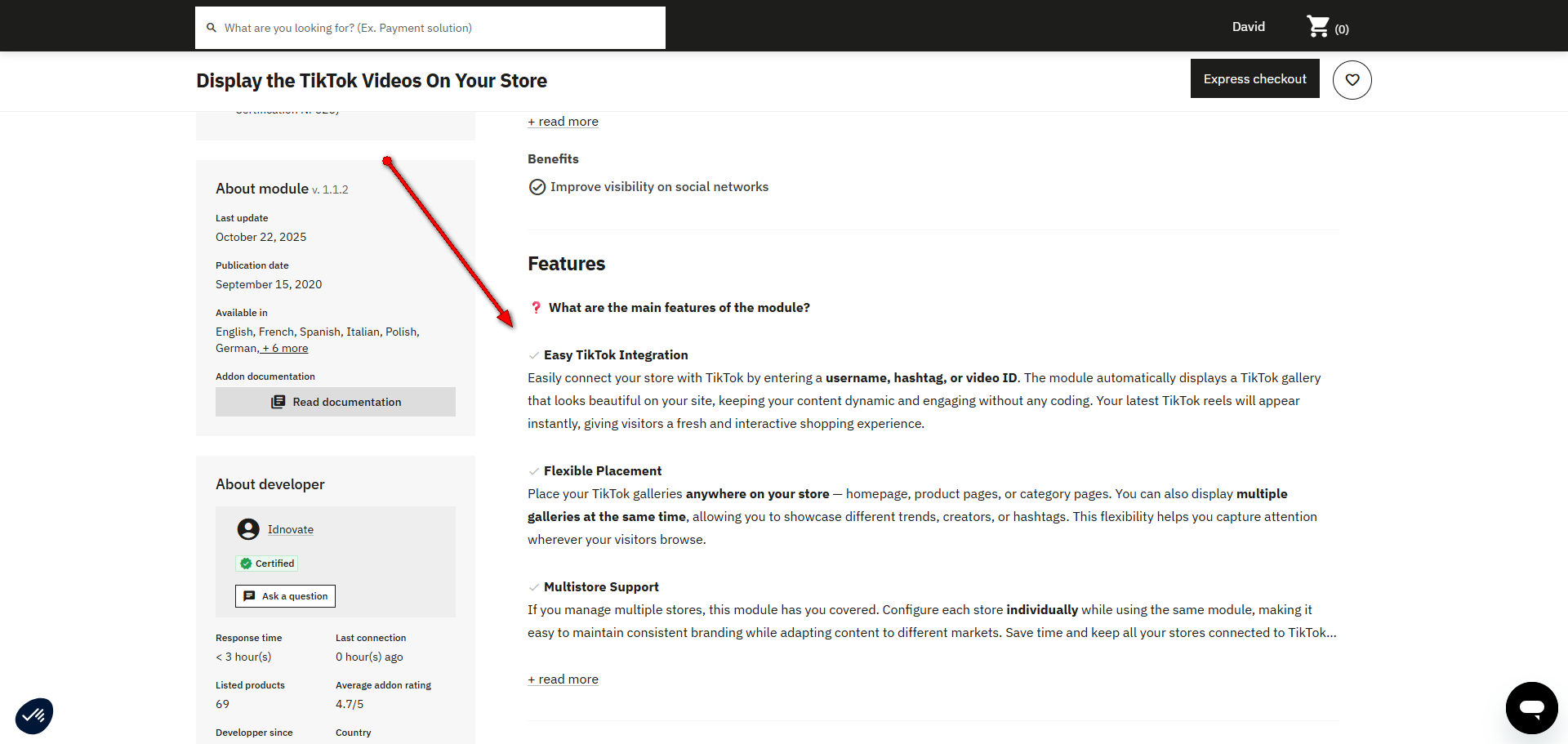
Task: Click 'What are the main features' question
Action: (x=679, y=308)
